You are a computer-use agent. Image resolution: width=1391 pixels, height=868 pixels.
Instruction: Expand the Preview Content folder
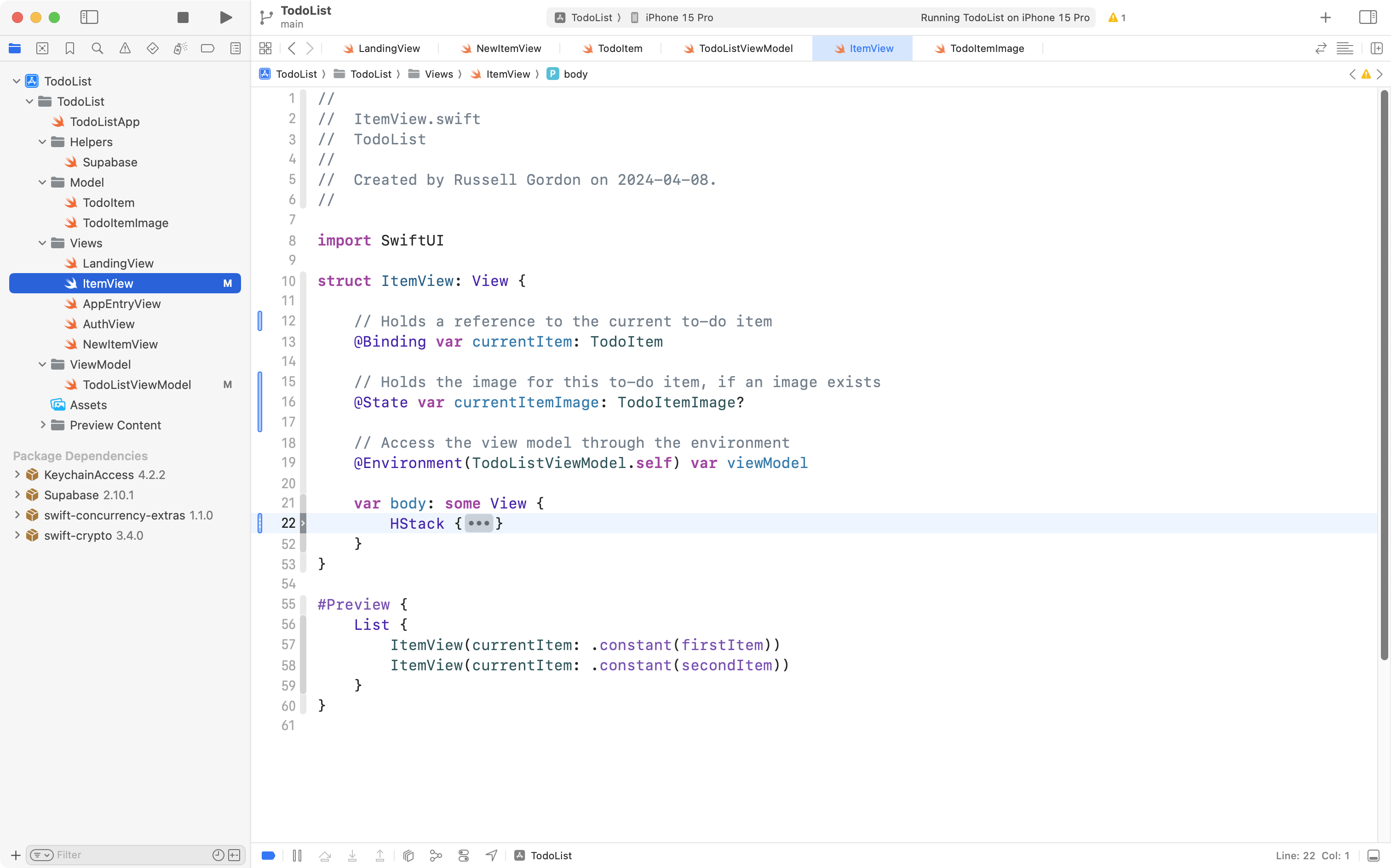[43, 425]
